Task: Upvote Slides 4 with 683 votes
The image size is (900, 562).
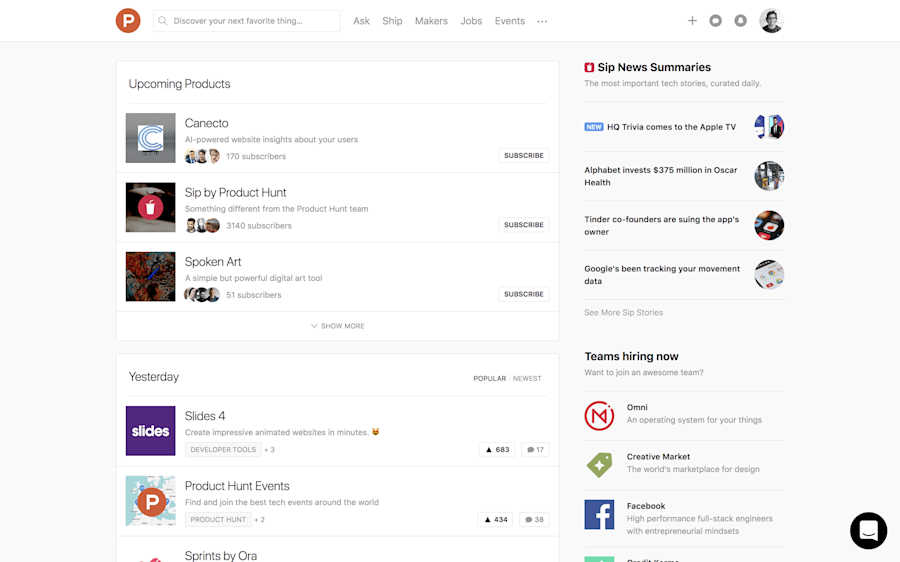Action: pos(497,449)
